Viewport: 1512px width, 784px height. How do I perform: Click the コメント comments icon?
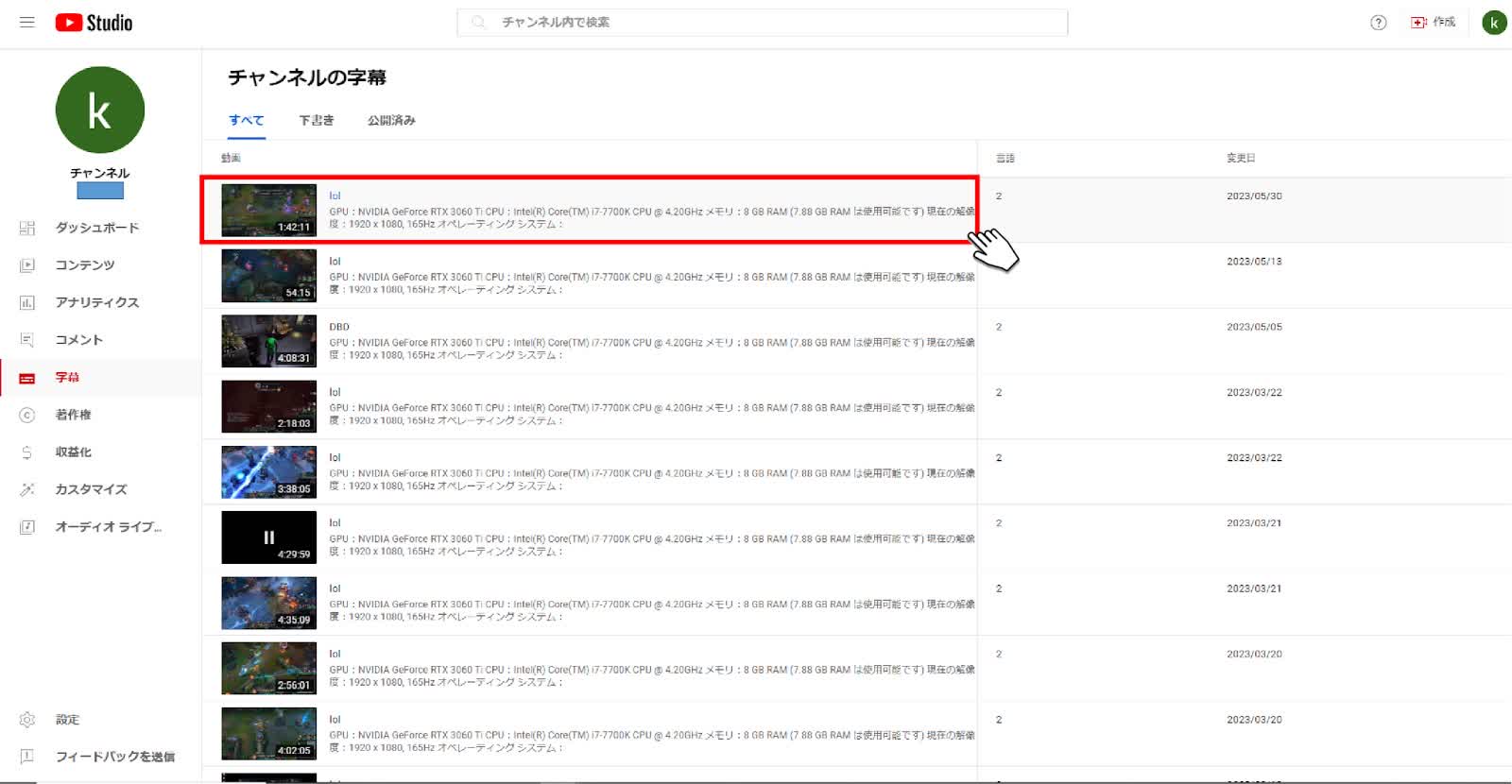tap(27, 340)
